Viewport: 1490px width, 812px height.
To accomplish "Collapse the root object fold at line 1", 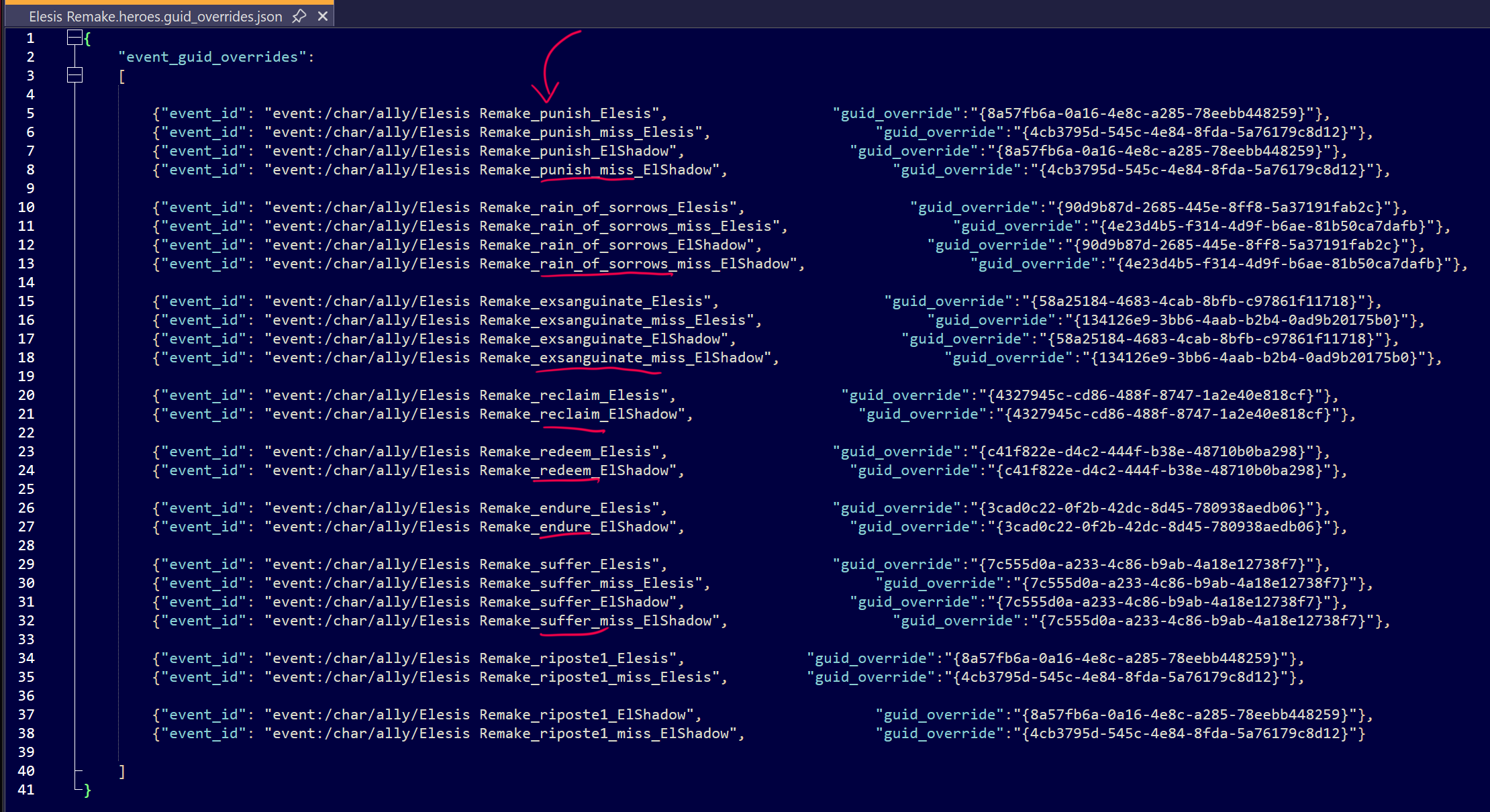I will point(74,38).
